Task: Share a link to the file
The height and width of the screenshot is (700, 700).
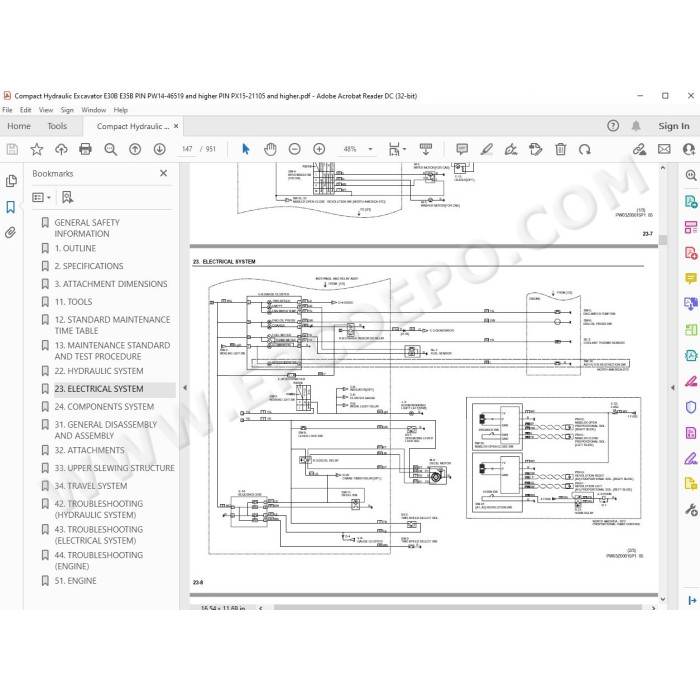Action: coord(639,149)
